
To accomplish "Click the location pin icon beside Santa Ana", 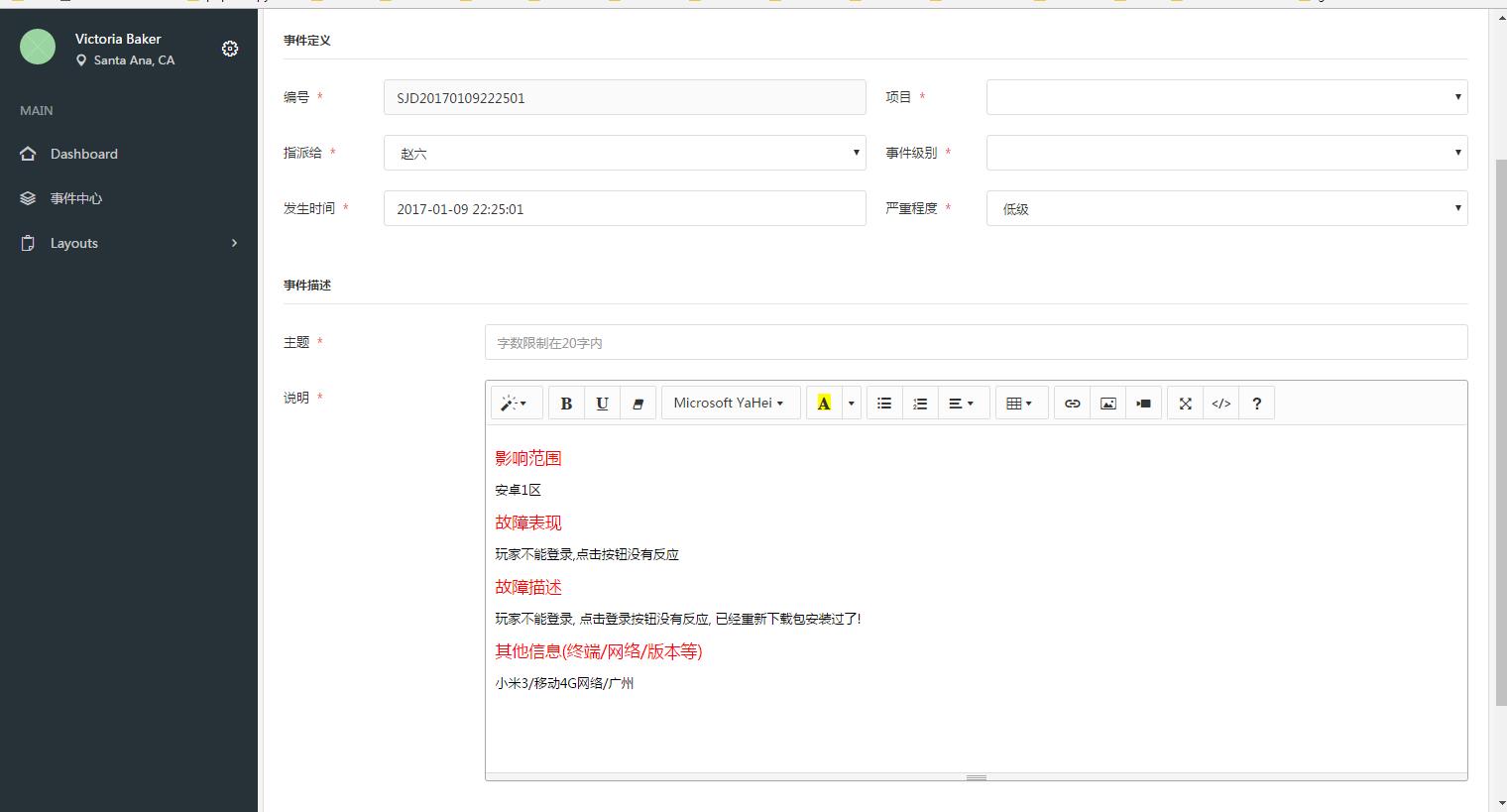I will pyautogui.click(x=81, y=60).
